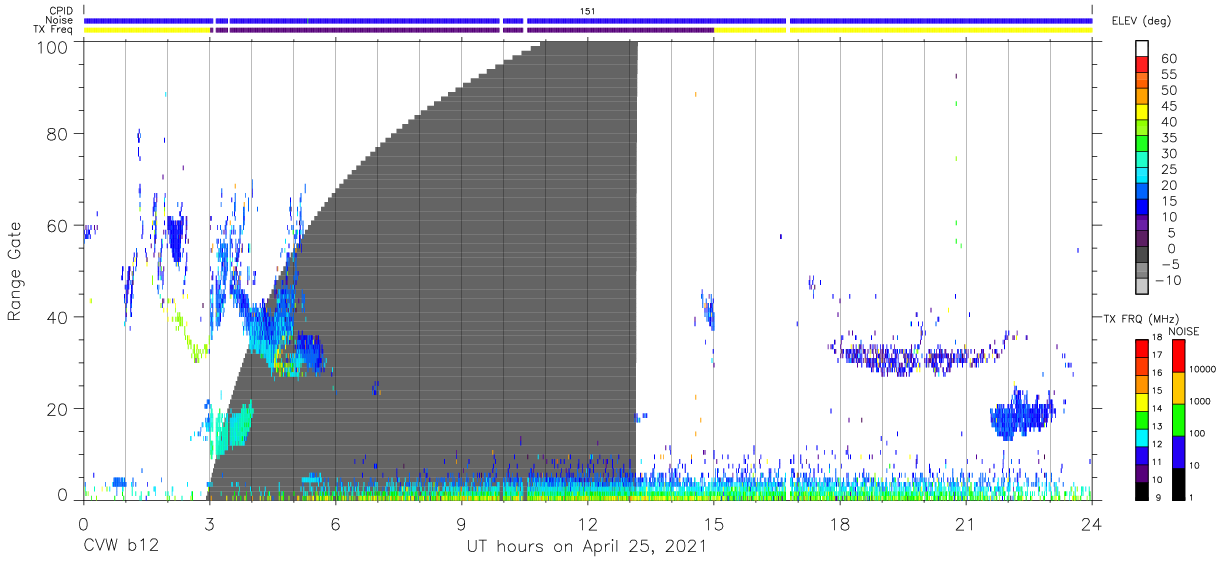This screenshot has height=567, width=1228.
Task: Click the x-axis tick label '6'
Action: pos(335,525)
